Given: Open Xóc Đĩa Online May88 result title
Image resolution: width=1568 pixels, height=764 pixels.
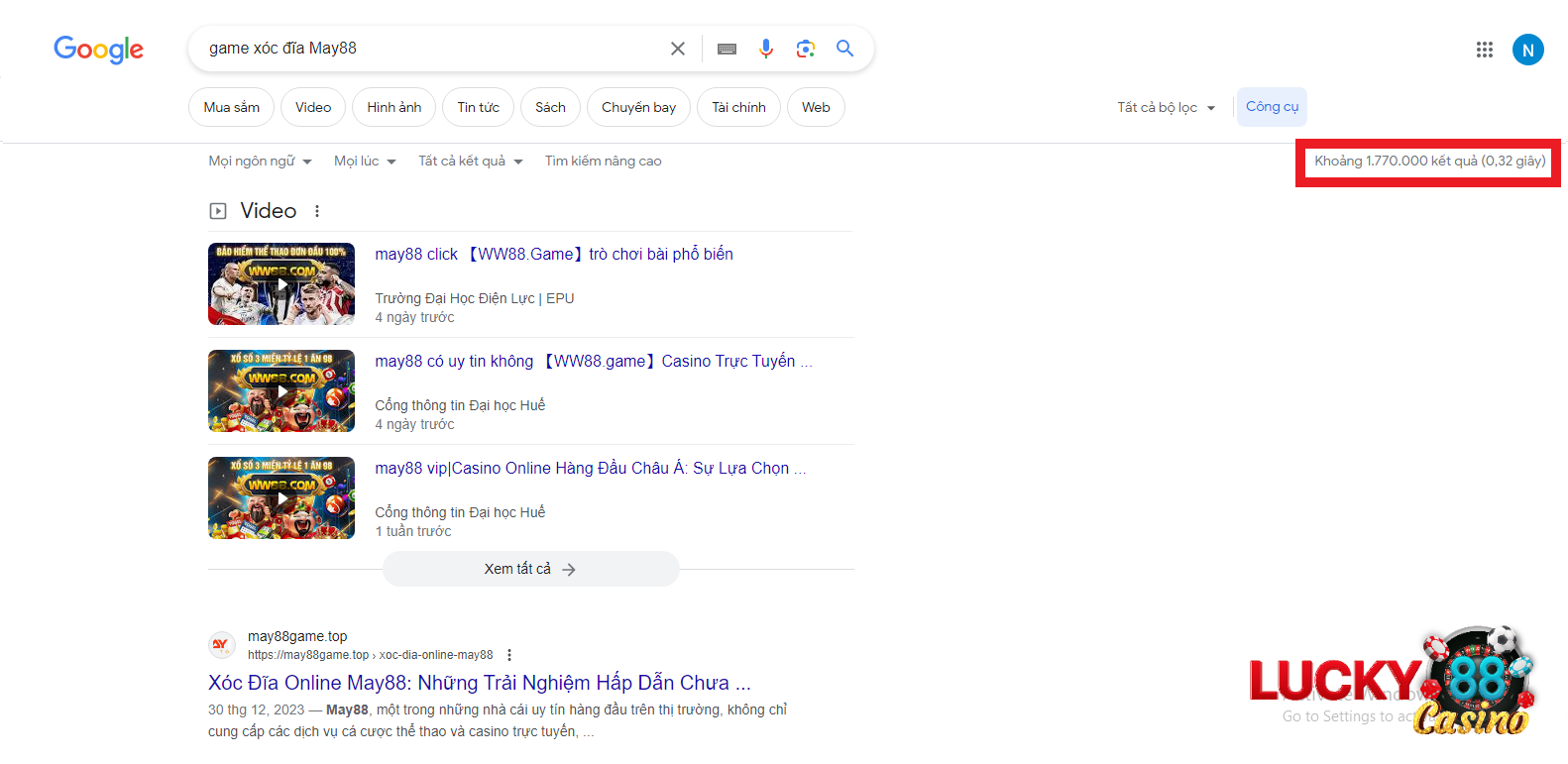Looking at the screenshot, I should 480,683.
